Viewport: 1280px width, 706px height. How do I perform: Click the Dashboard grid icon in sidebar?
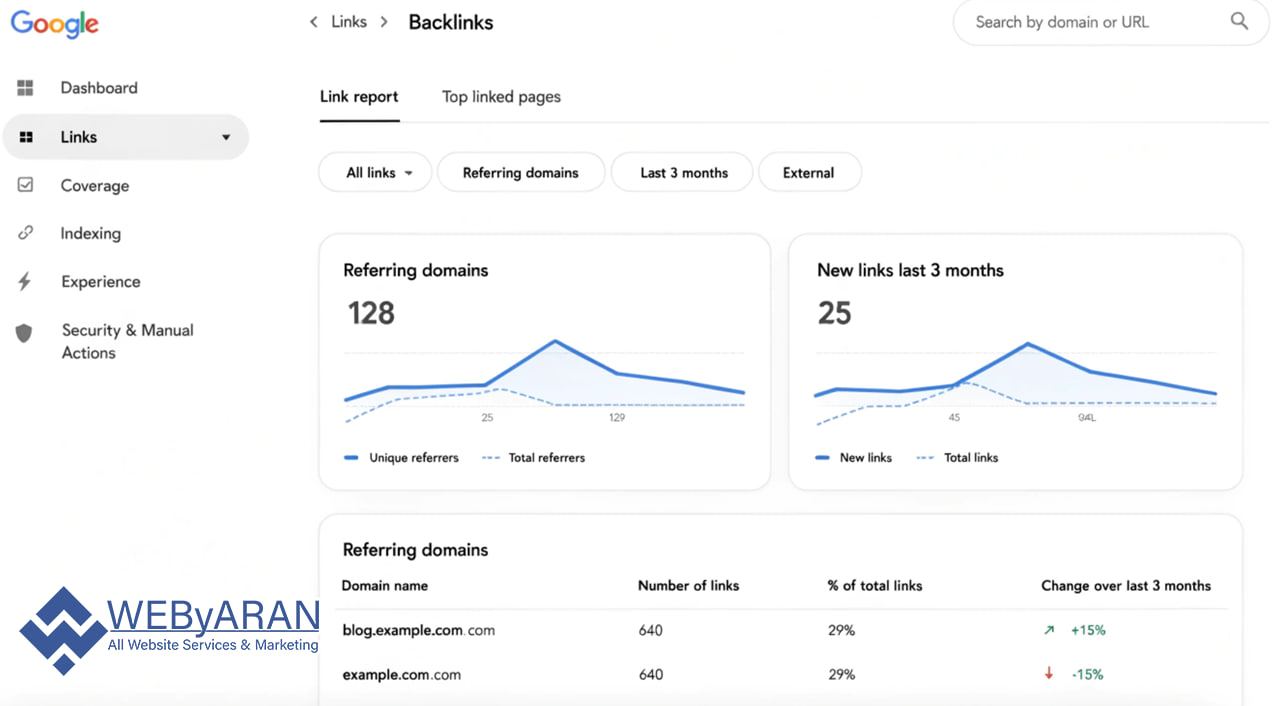(25, 87)
